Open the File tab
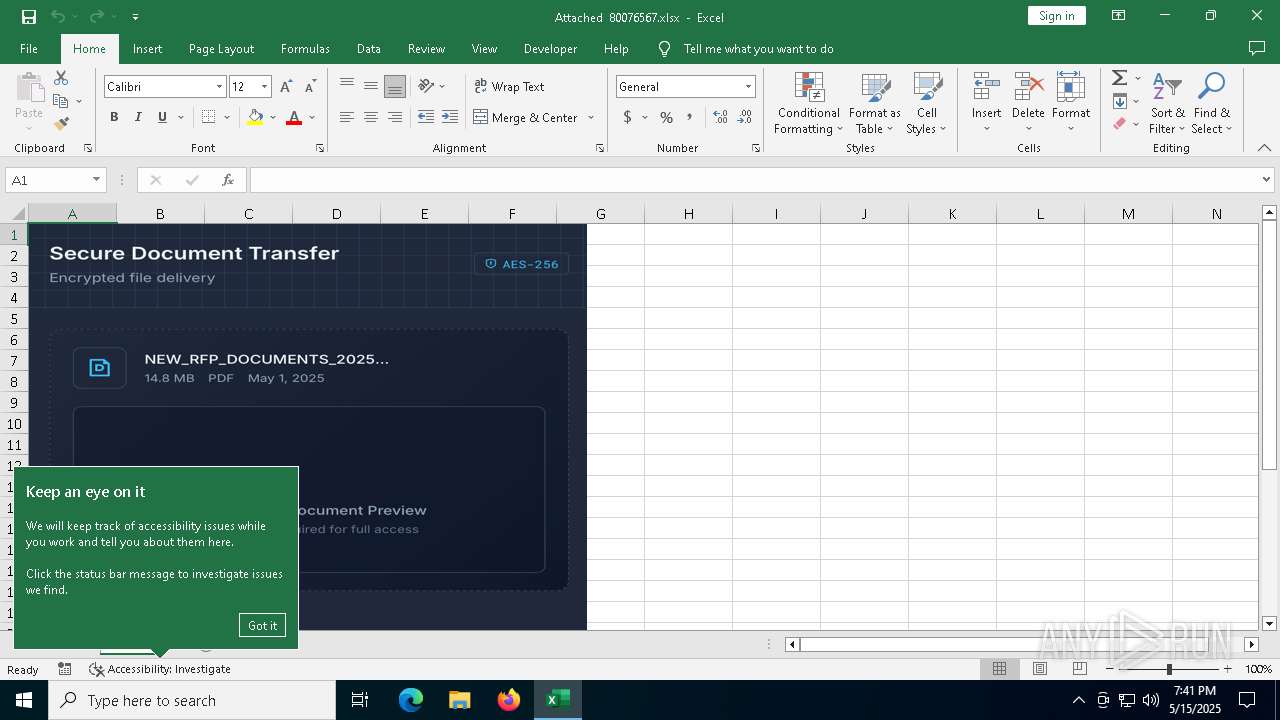The width and height of the screenshot is (1280, 720). pyautogui.click(x=29, y=49)
